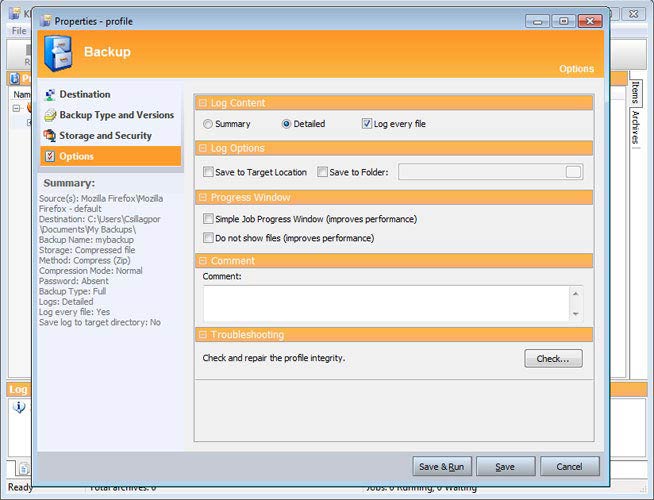Enable Save to Target Location

coord(208,172)
